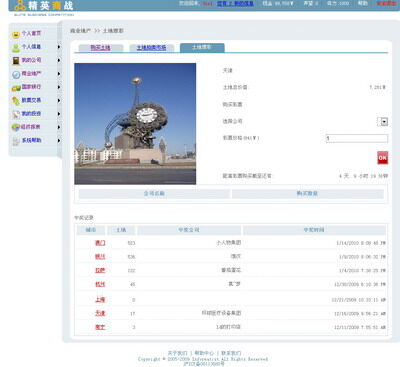Screen dimensions: 400x367
Task: Open the 杭州 city link in records
Action: point(100,284)
